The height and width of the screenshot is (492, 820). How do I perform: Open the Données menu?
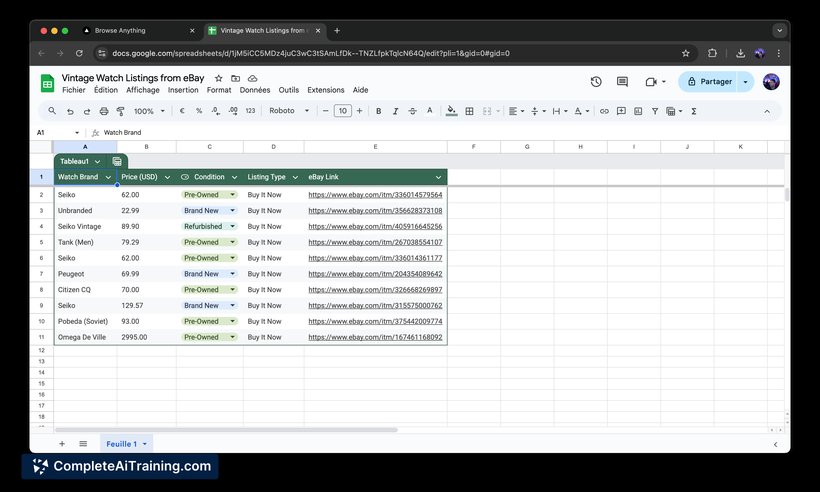click(255, 90)
